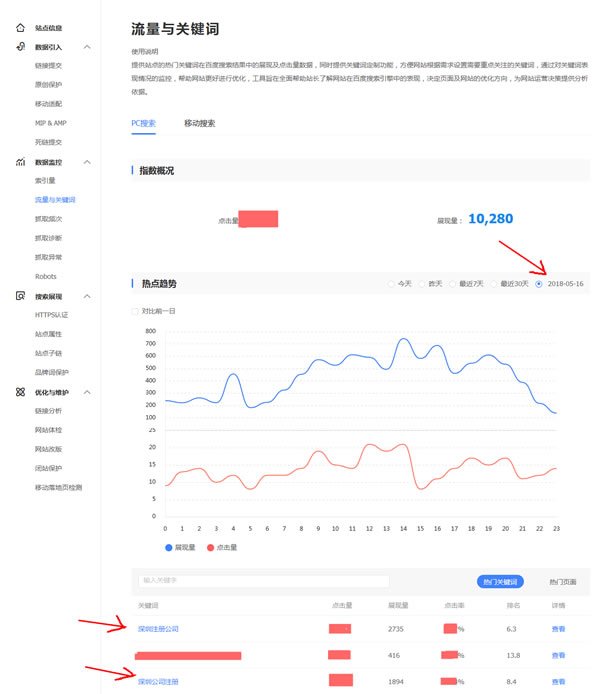Image resolution: width=600 pixels, height=694 pixels.
Task: Collapse the 优化与维护 section chevron
Action: tap(87, 392)
